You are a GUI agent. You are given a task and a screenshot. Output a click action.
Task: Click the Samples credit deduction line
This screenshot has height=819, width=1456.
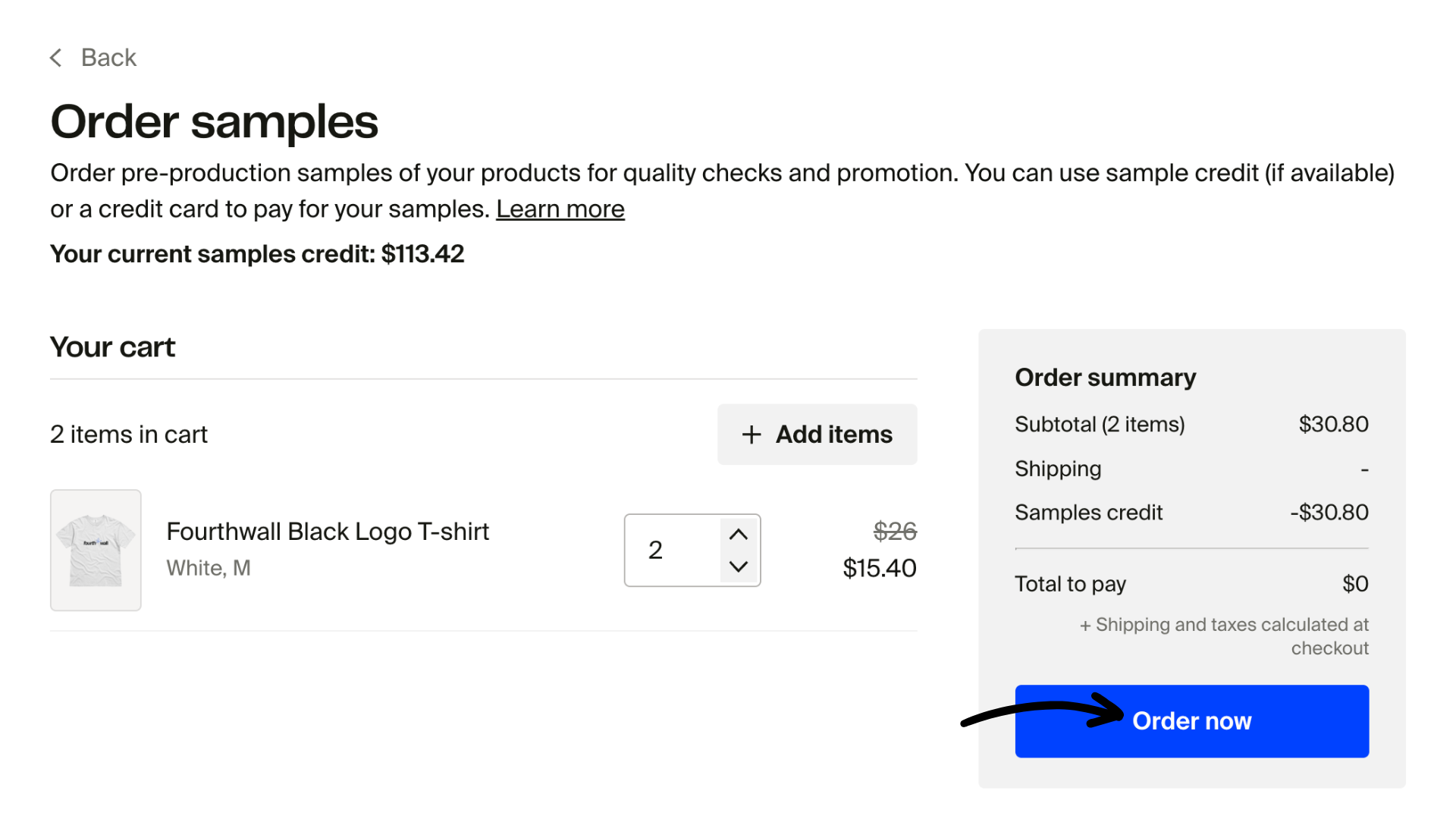[x=1088, y=512]
